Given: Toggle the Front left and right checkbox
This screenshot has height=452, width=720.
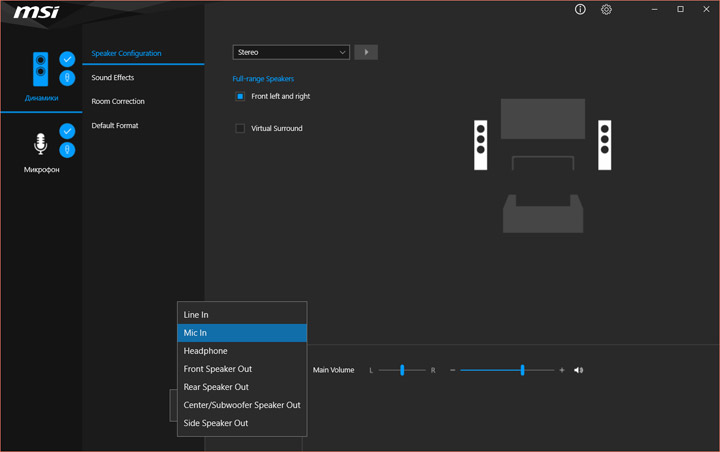Looking at the screenshot, I should click(240, 96).
